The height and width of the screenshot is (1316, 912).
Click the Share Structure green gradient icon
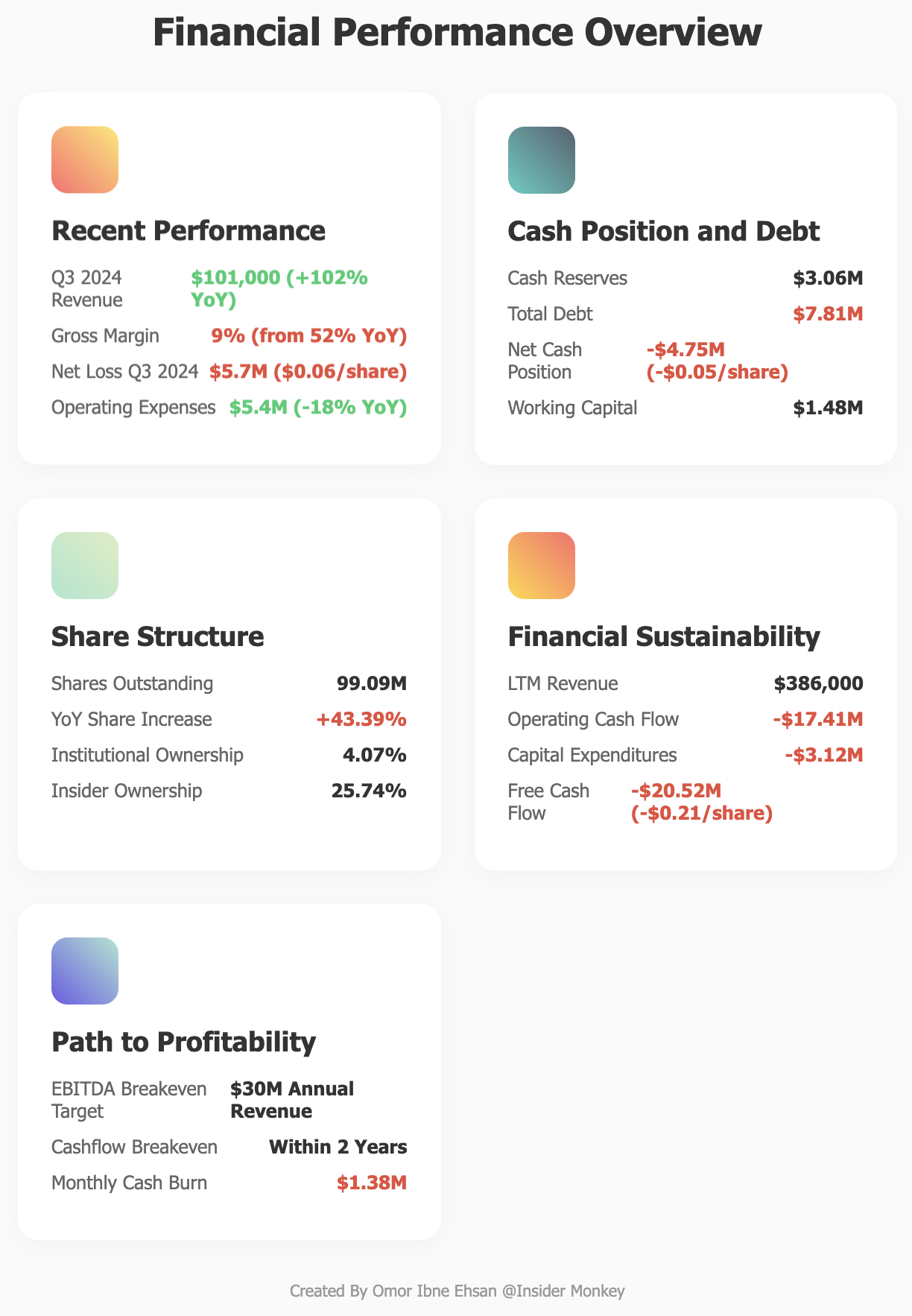coord(85,565)
